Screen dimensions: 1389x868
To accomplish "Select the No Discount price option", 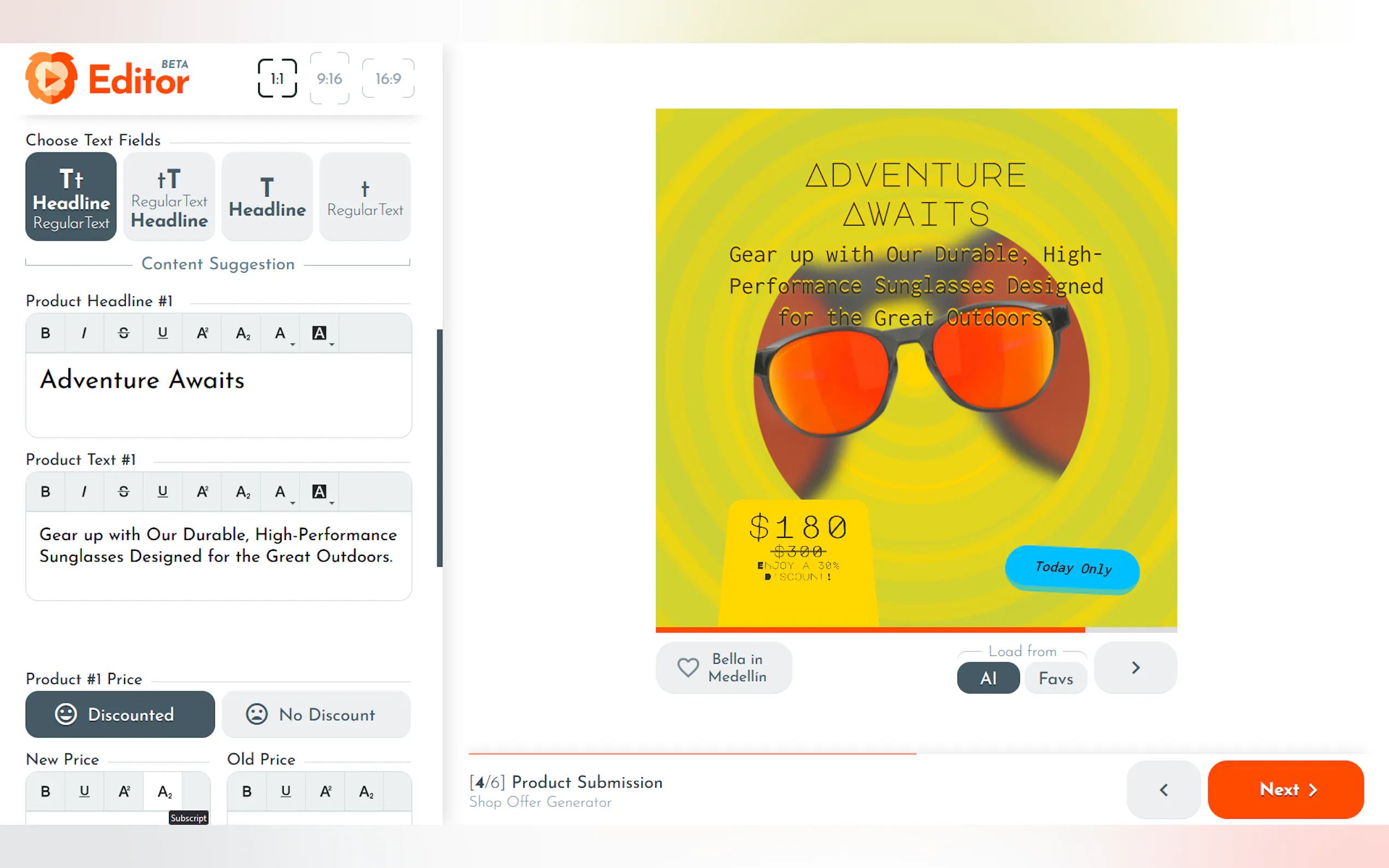I will point(316,714).
